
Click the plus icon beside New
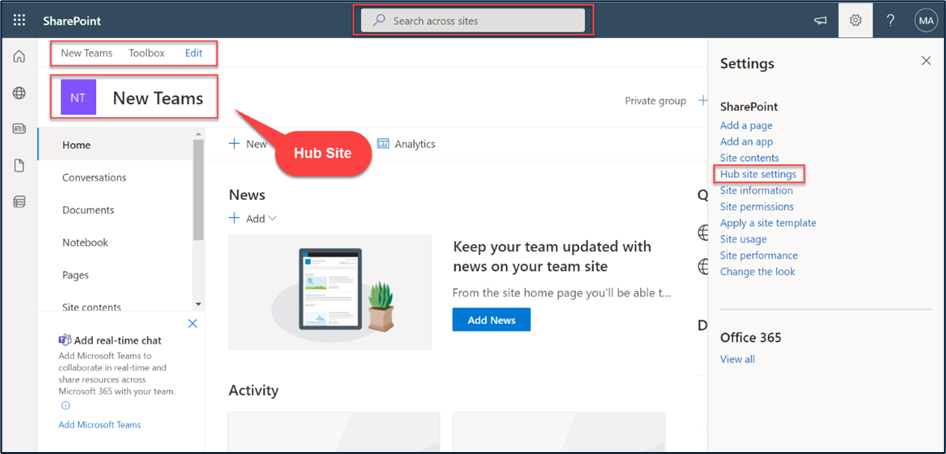coord(234,143)
